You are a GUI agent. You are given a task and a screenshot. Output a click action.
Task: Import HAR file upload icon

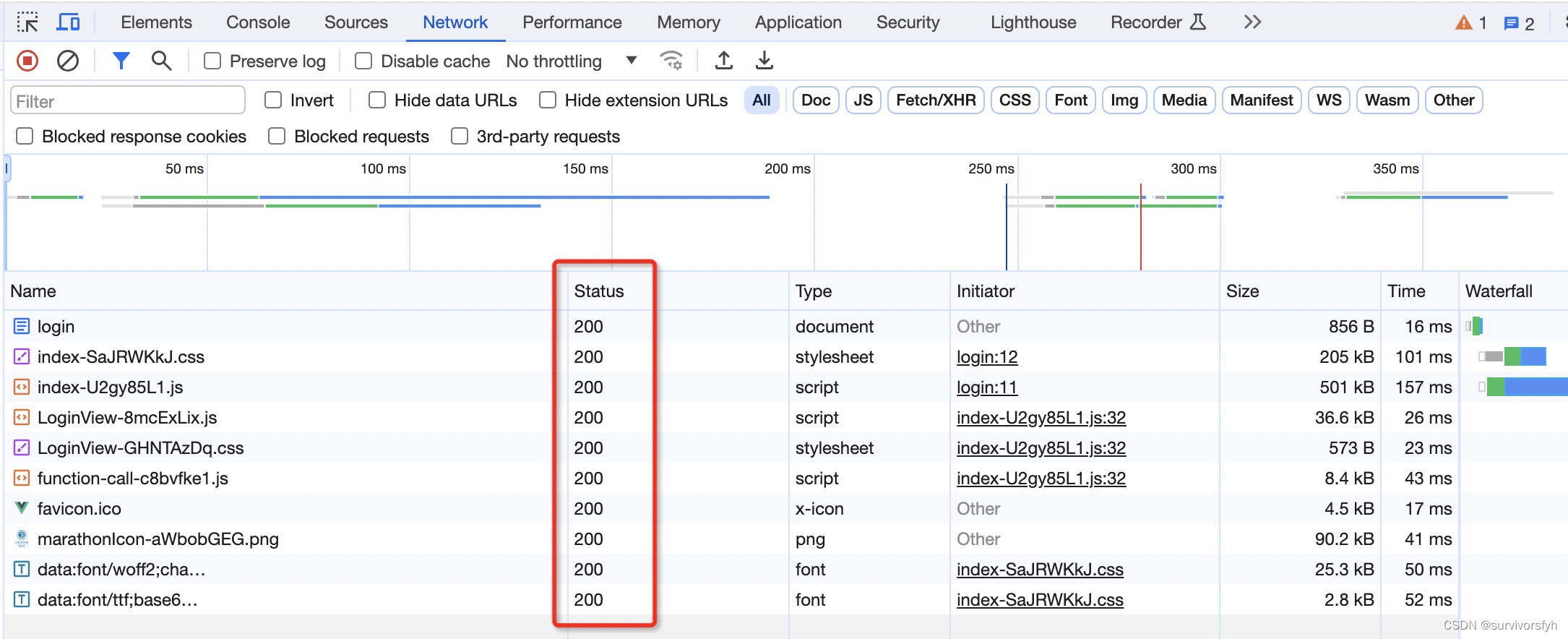tap(724, 61)
